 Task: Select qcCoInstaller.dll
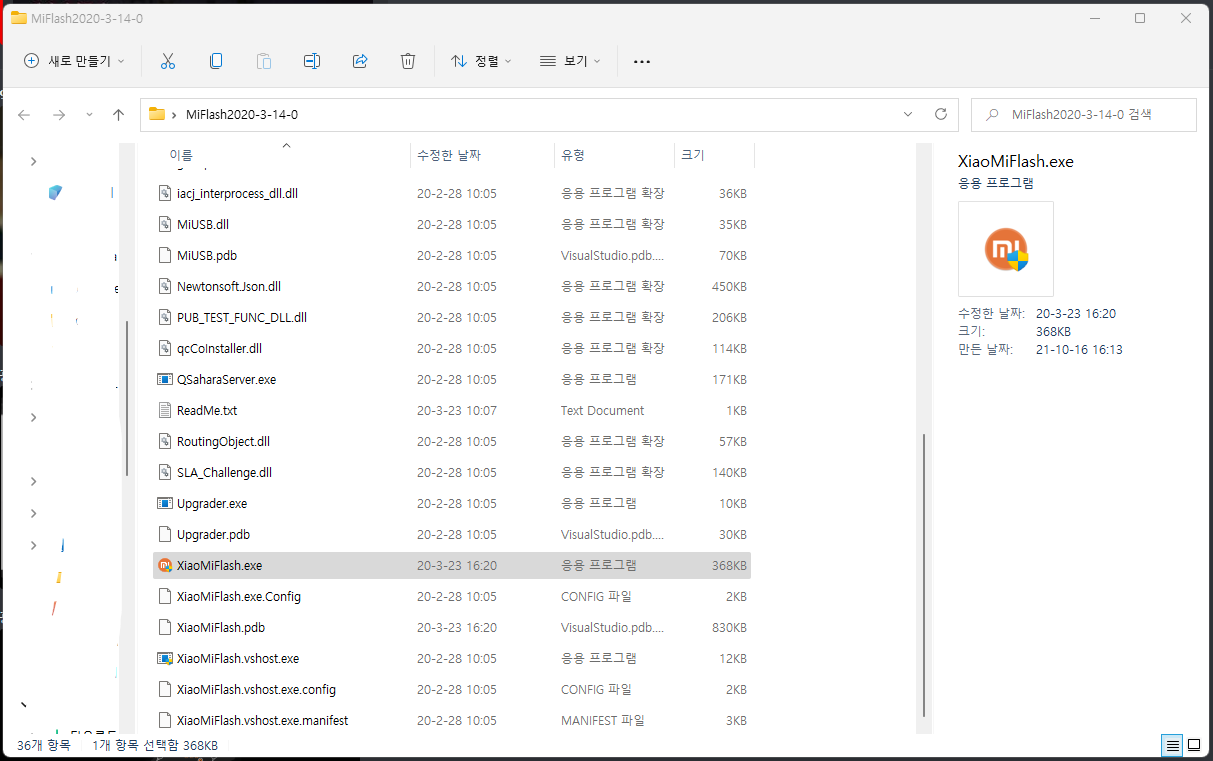point(452,348)
